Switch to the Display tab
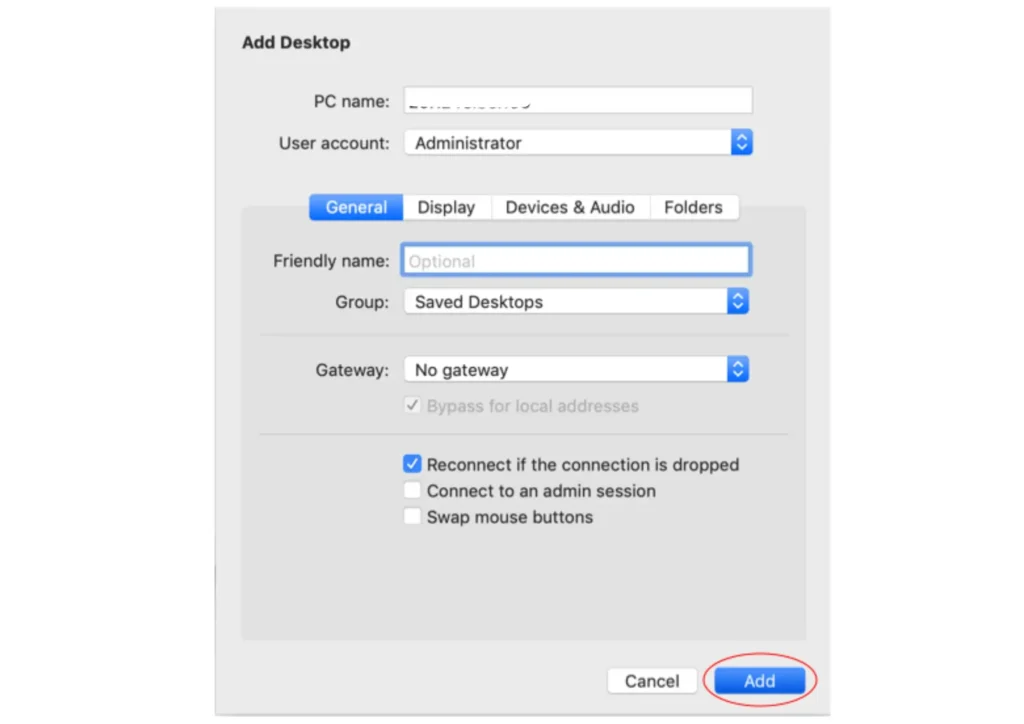The width and height of the screenshot is (1024, 724). [446, 207]
